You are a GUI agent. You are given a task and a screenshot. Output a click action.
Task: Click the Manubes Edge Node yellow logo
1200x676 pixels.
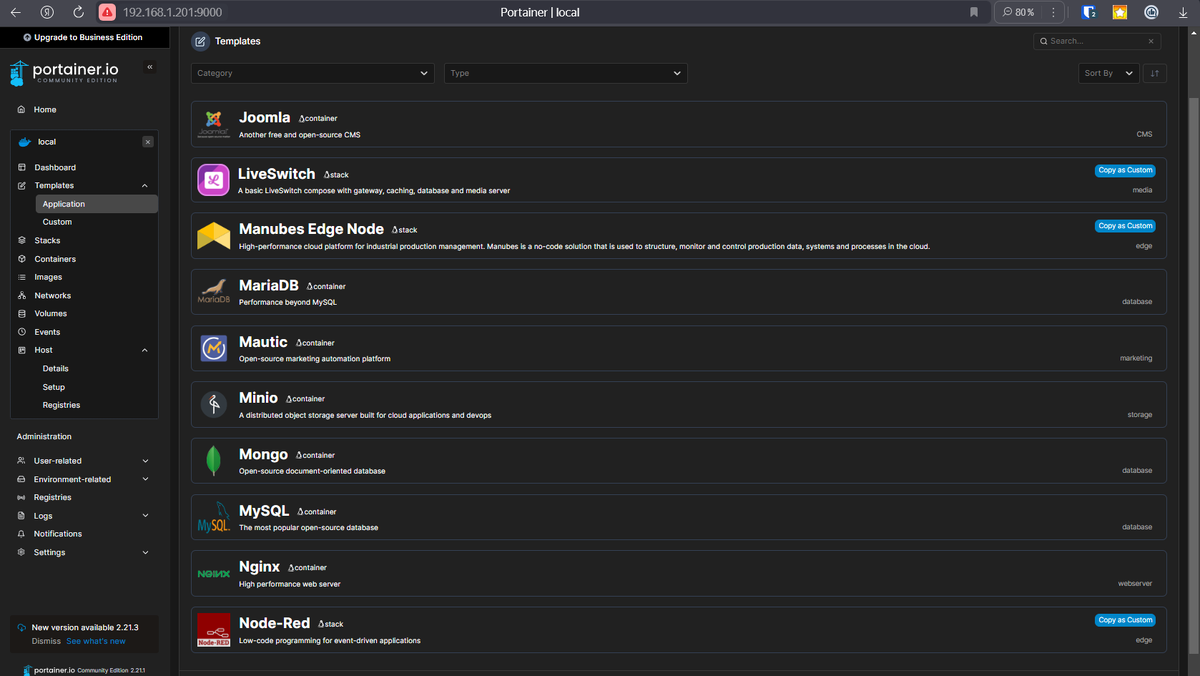(214, 236)
